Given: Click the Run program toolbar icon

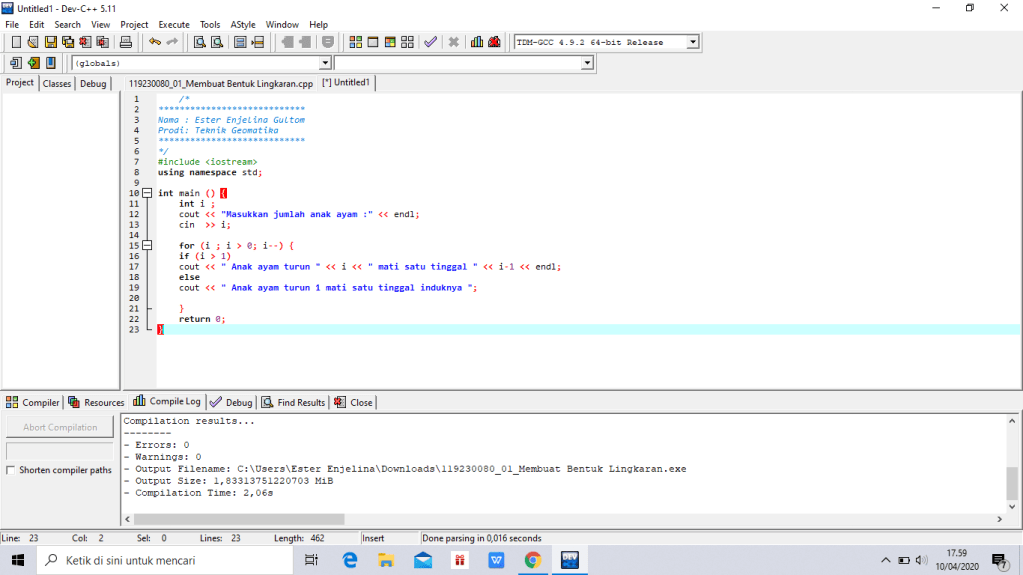Looking at the screenshot, I should (x=373, y=42).
